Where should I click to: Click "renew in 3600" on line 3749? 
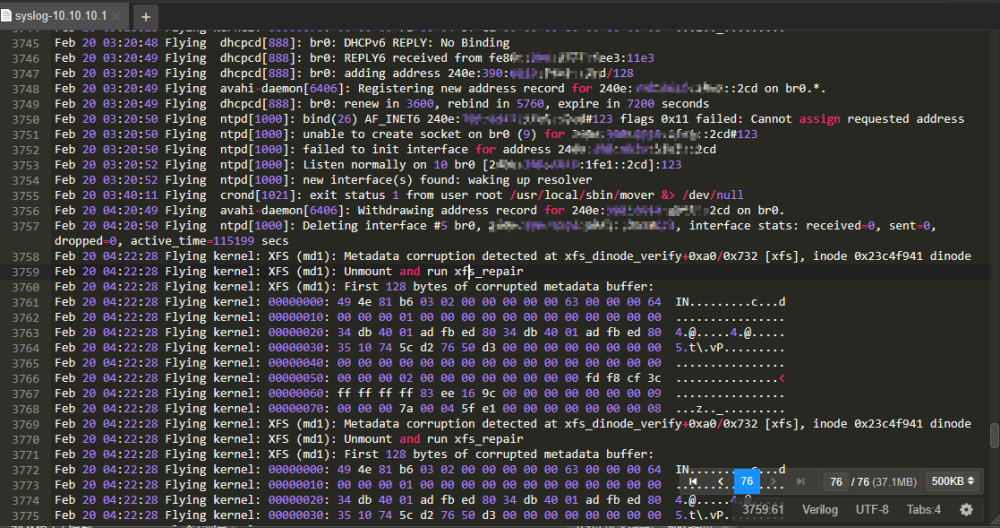[x=388, y=104]
